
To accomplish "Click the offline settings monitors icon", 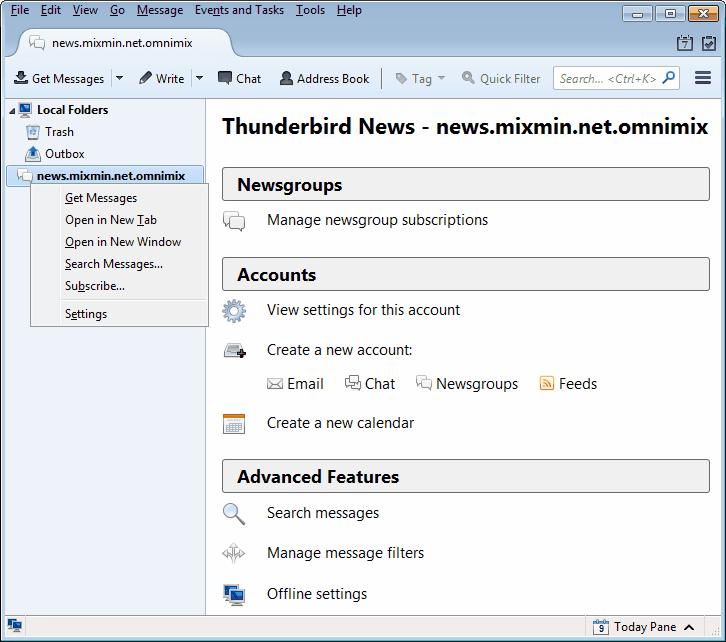I will coord(234,595).
